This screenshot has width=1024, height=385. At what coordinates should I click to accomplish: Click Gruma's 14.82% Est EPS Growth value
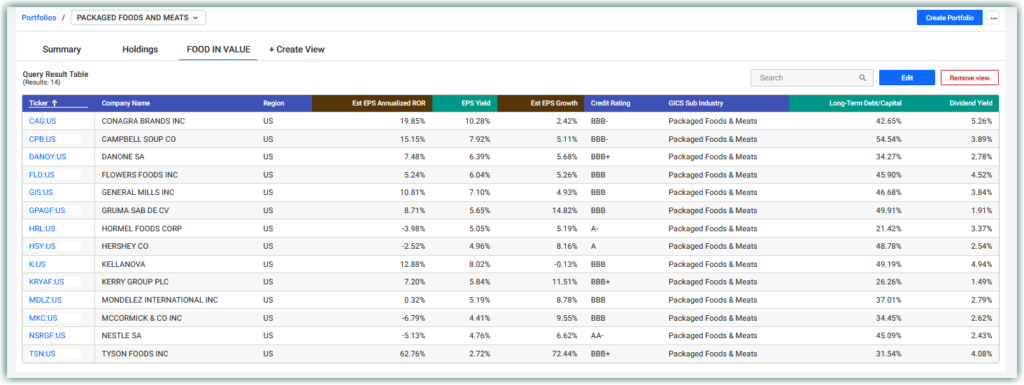566,210
